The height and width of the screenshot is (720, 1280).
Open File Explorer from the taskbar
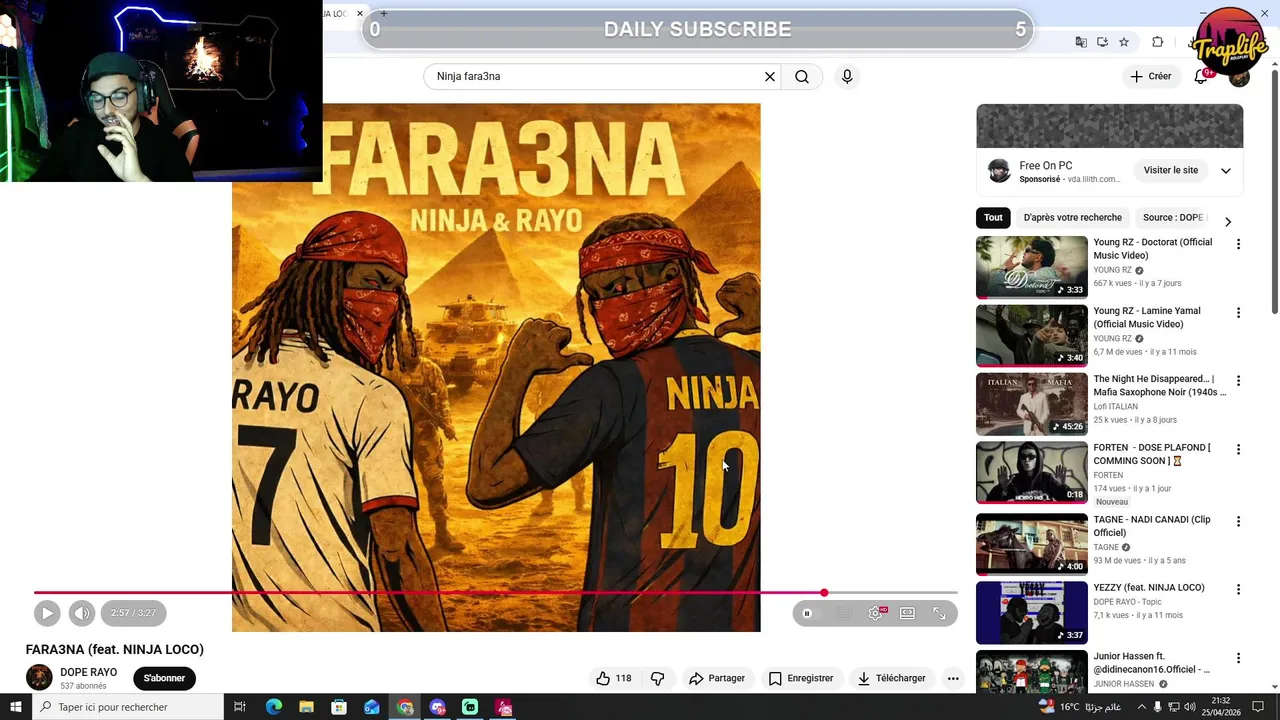pos(306,707)
